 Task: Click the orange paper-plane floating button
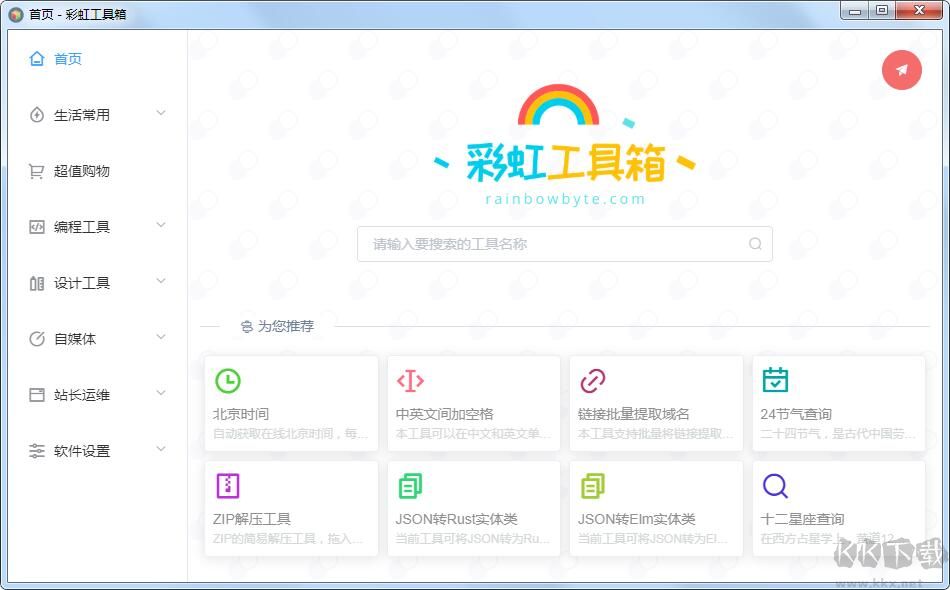(x=901, y=70)
